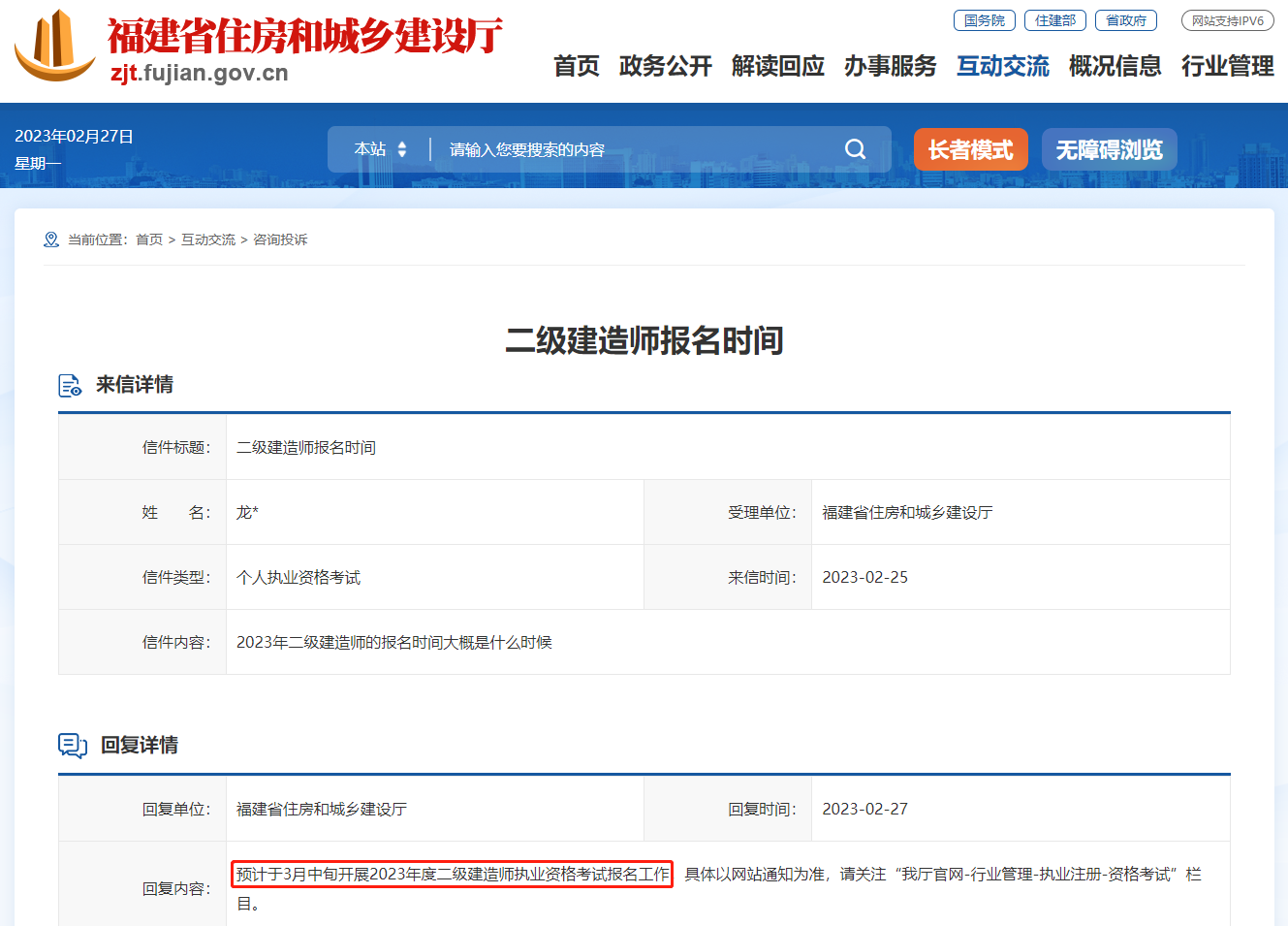Focus the site search input field
The width and height of the screenshot is (1288, 926).
pos(630,149)
